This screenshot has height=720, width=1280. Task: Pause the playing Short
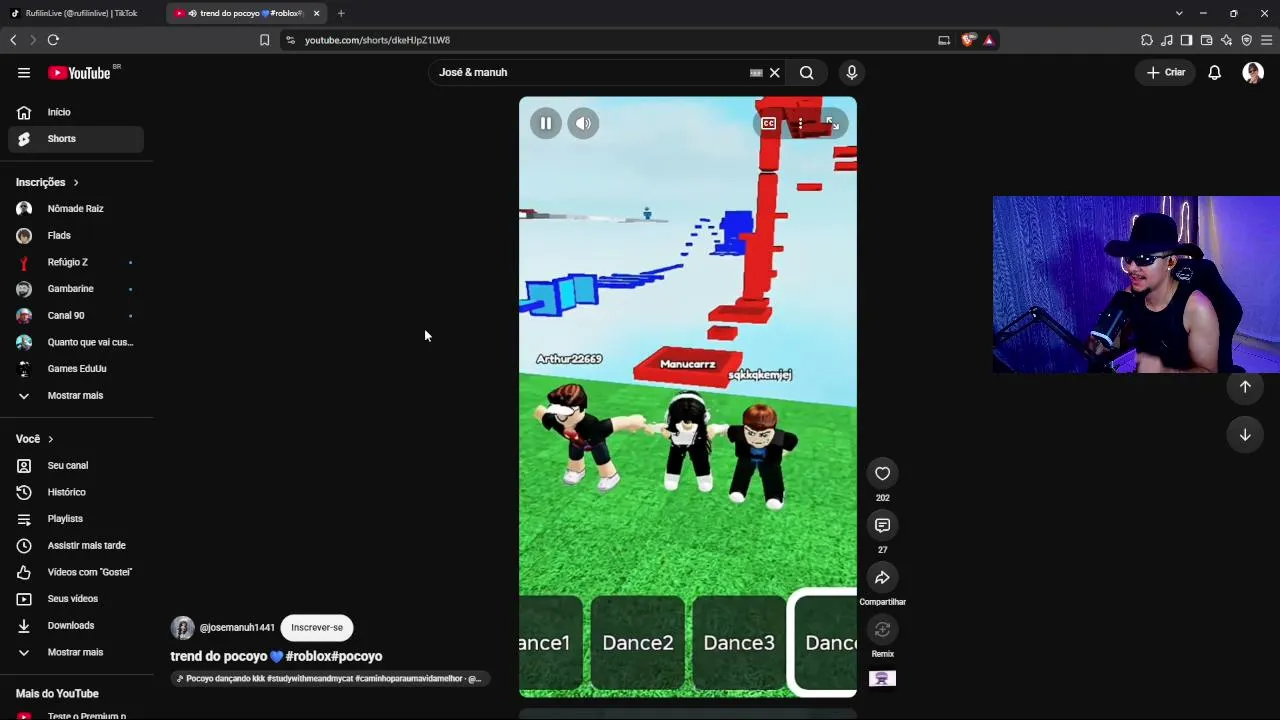[546, 123]
